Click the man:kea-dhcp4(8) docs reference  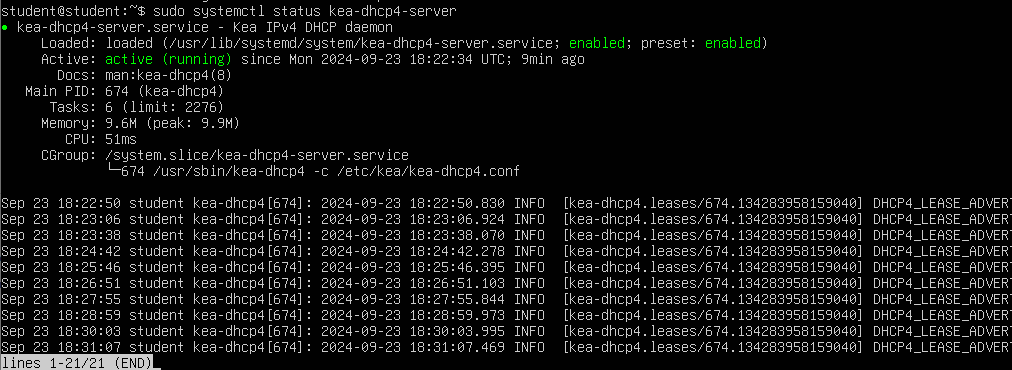tap(168, 76)
